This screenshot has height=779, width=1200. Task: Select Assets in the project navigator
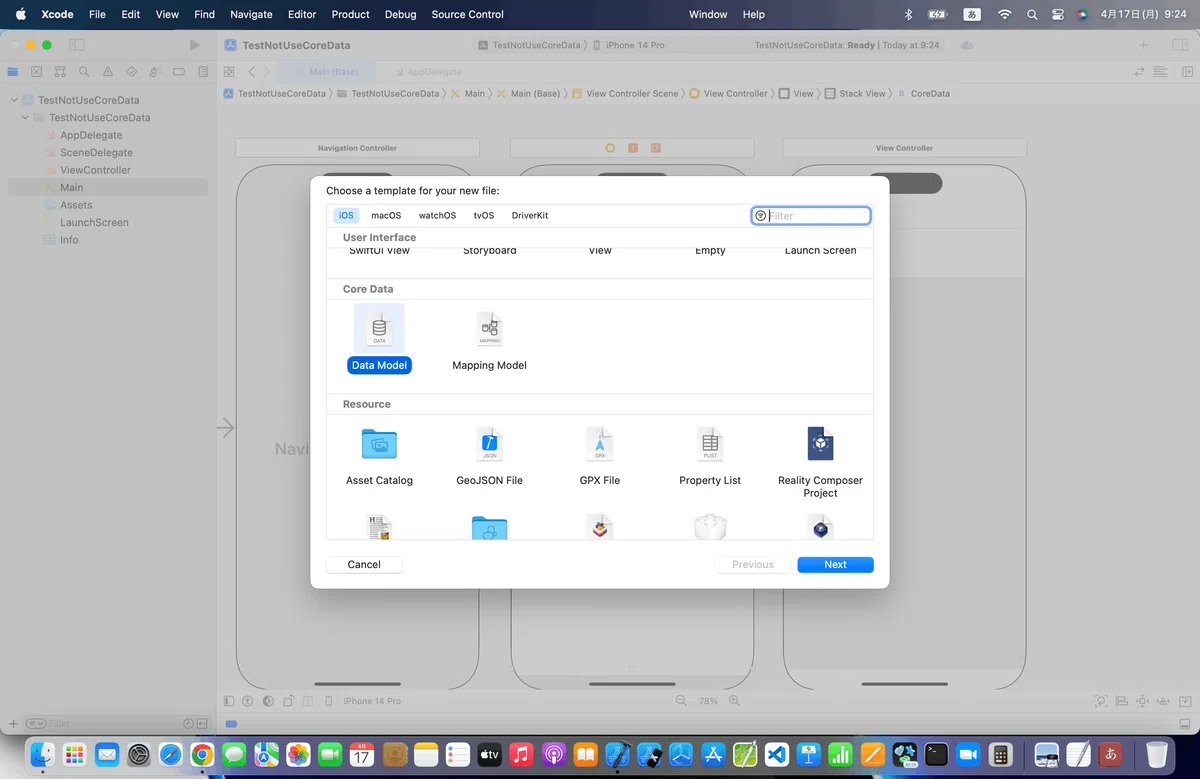tap(75, 205)
